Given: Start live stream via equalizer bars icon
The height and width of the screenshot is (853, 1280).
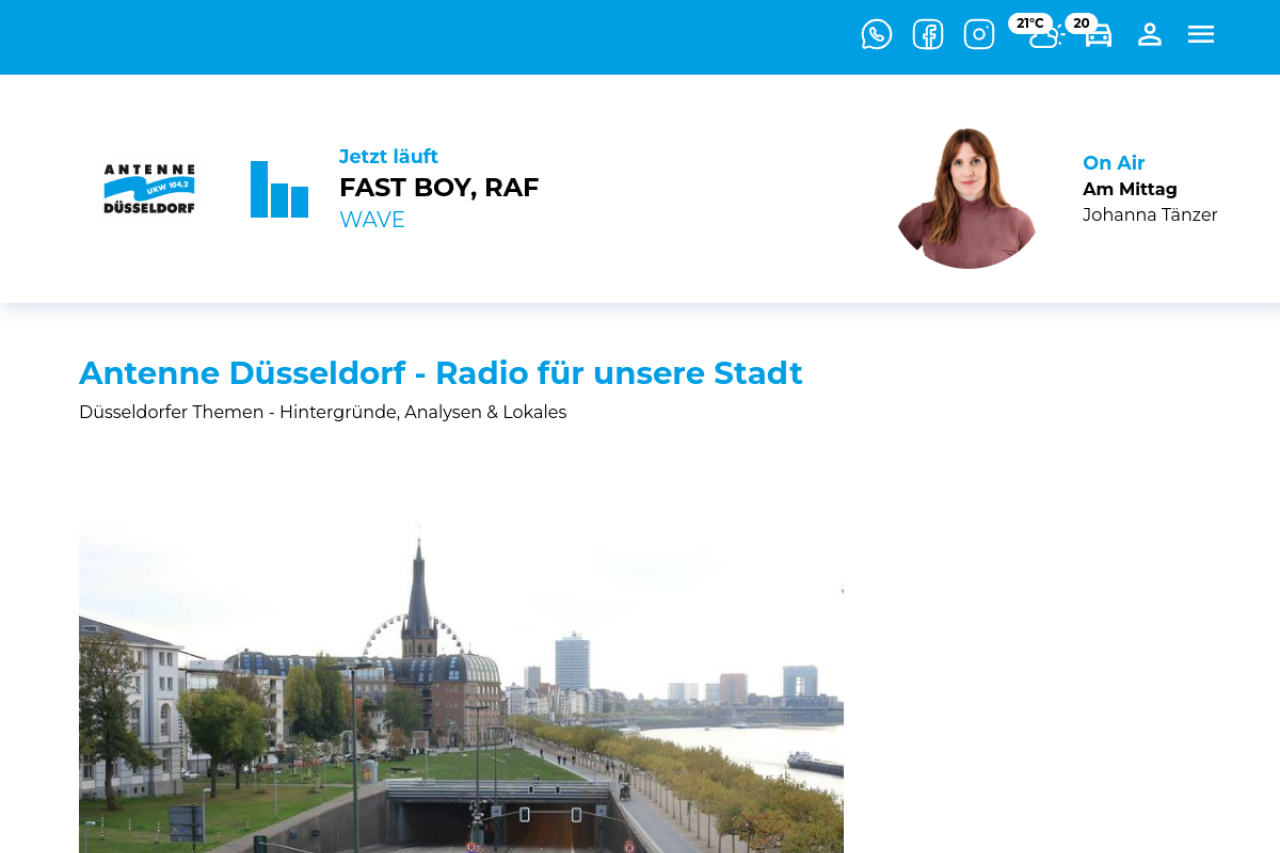Looking at the screenshot, I should (279, 189).
